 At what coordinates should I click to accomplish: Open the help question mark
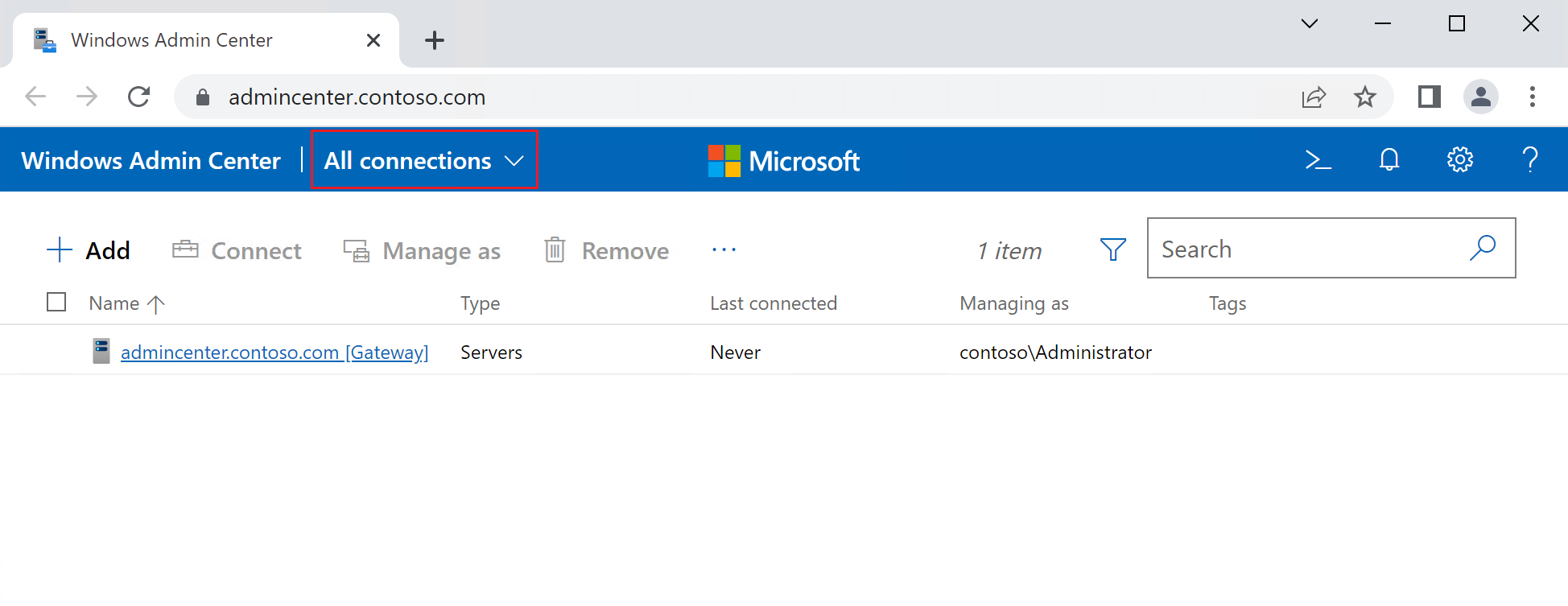coord(1530,160)
